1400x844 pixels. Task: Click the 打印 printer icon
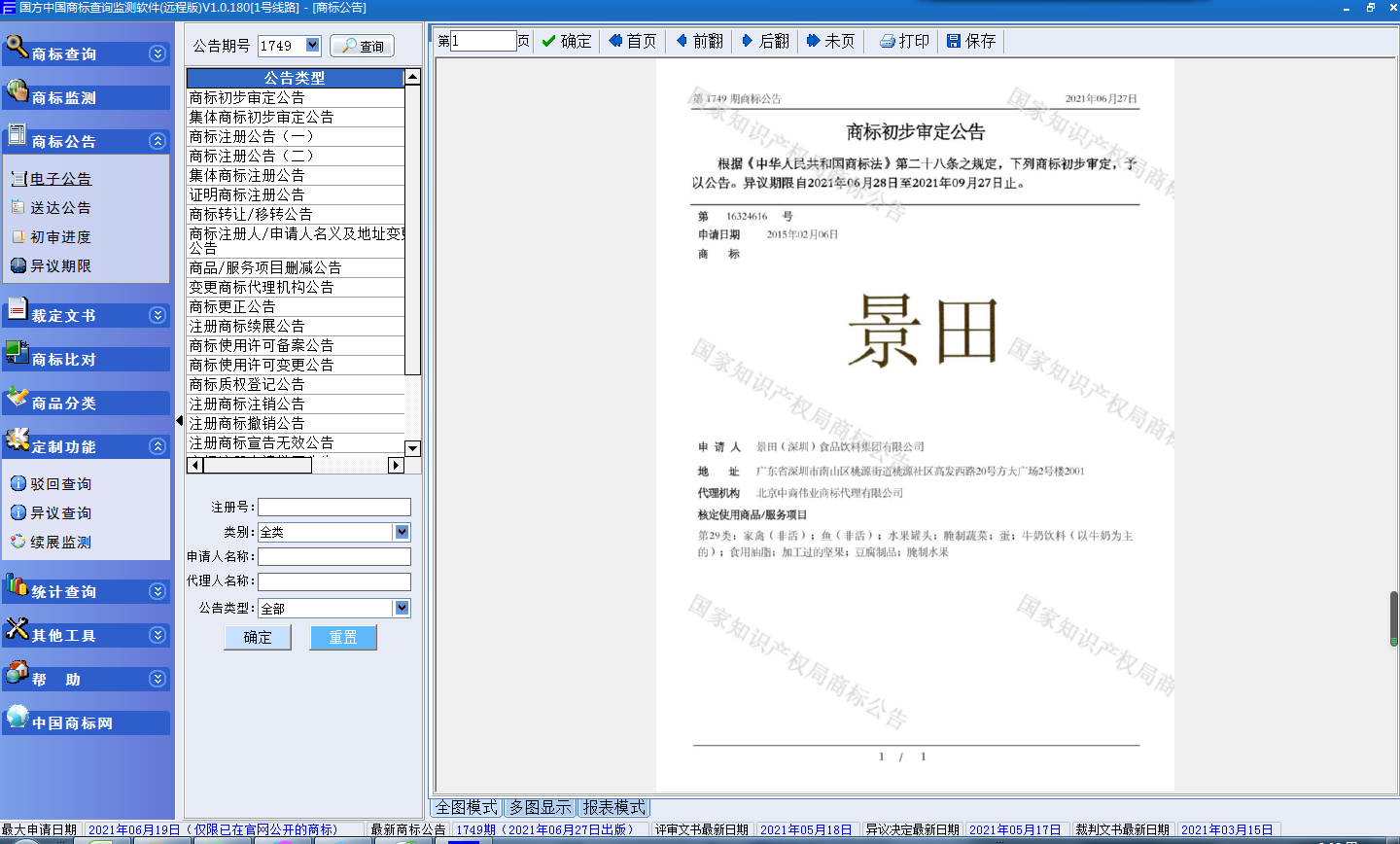(887, 41)
